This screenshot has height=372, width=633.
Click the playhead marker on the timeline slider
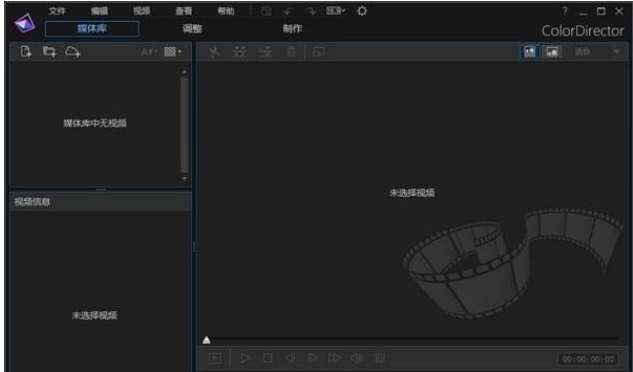click(x=206, y=340)
